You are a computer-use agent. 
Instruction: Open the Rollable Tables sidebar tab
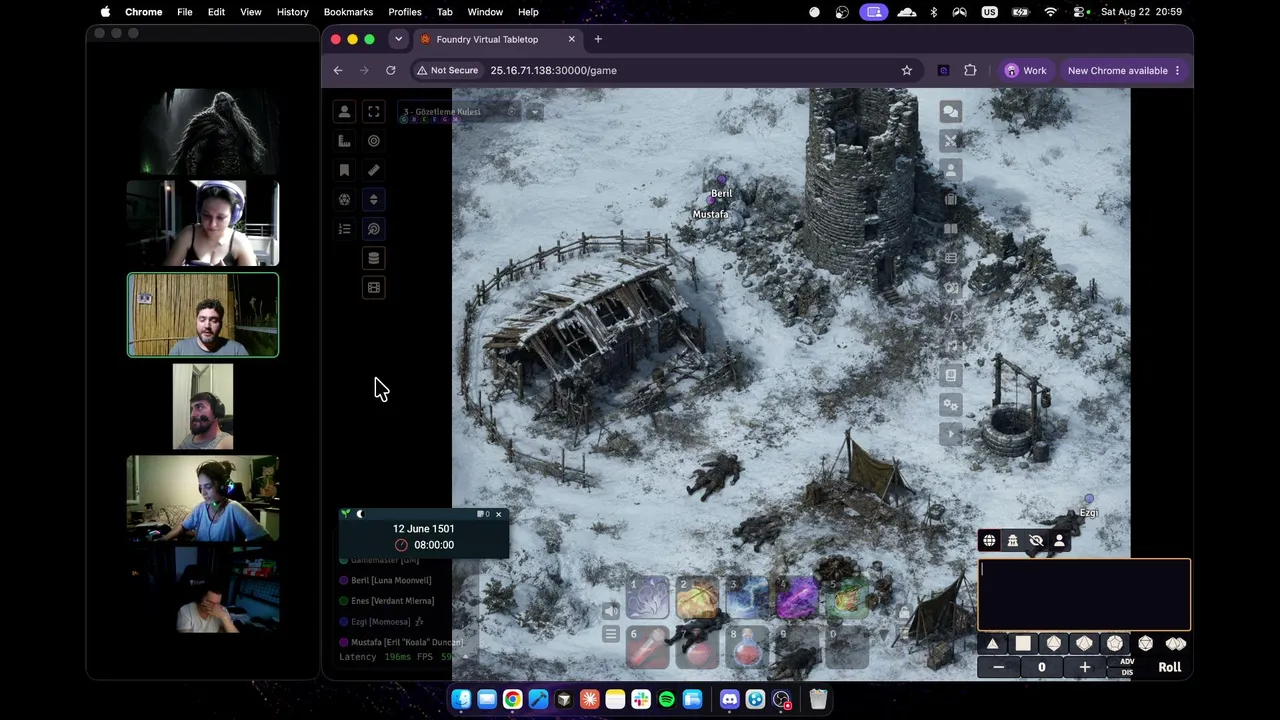950,258
